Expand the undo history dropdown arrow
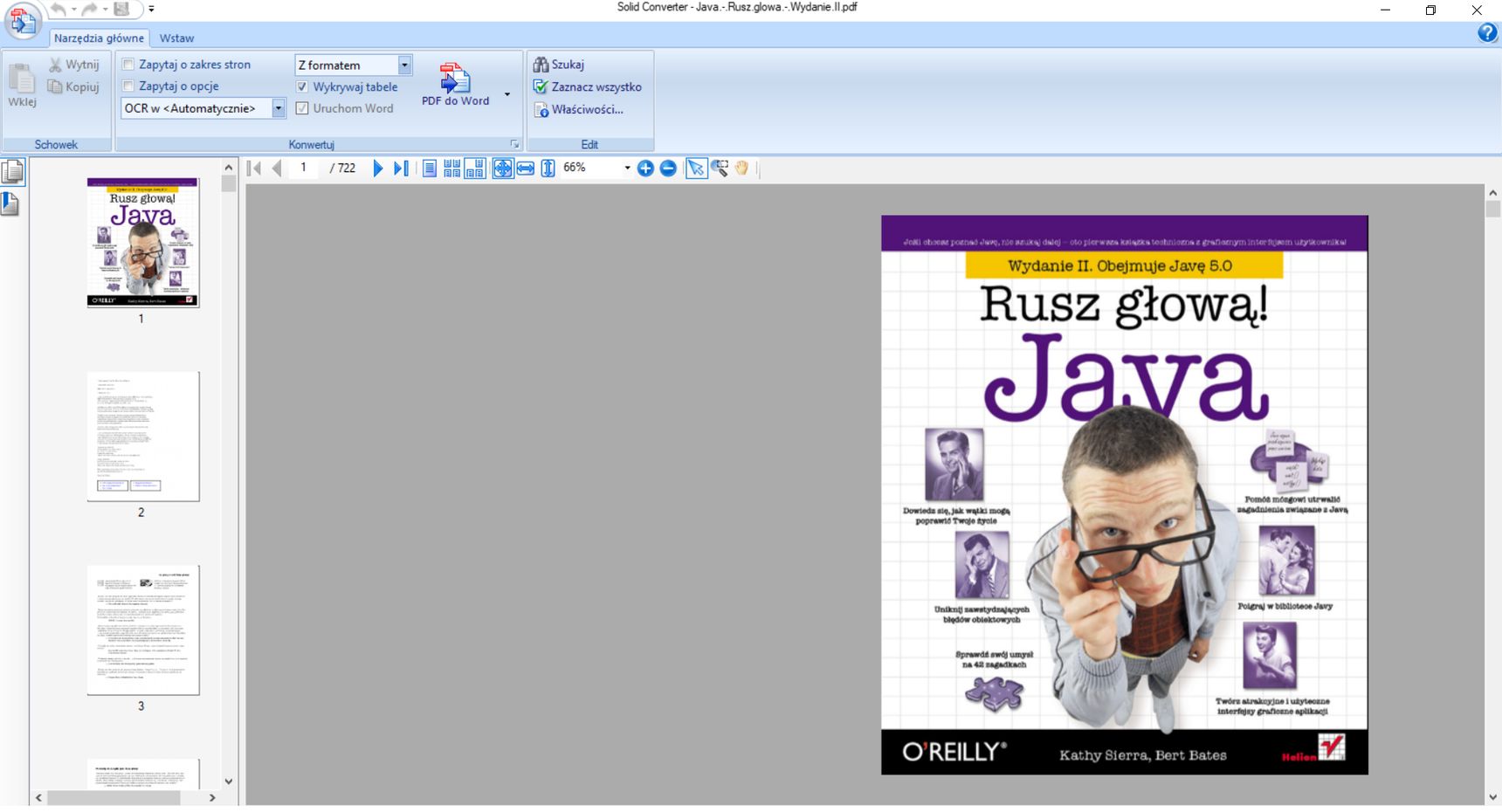 point(73,10)
